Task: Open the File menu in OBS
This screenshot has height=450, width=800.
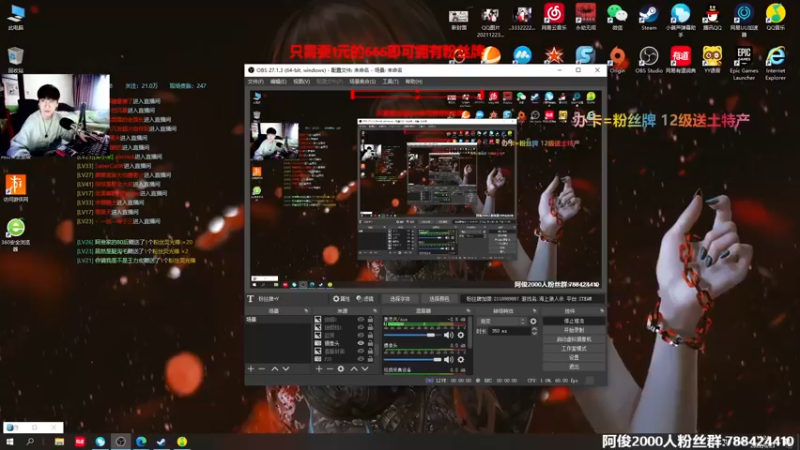Action: (x=255, y=82)
